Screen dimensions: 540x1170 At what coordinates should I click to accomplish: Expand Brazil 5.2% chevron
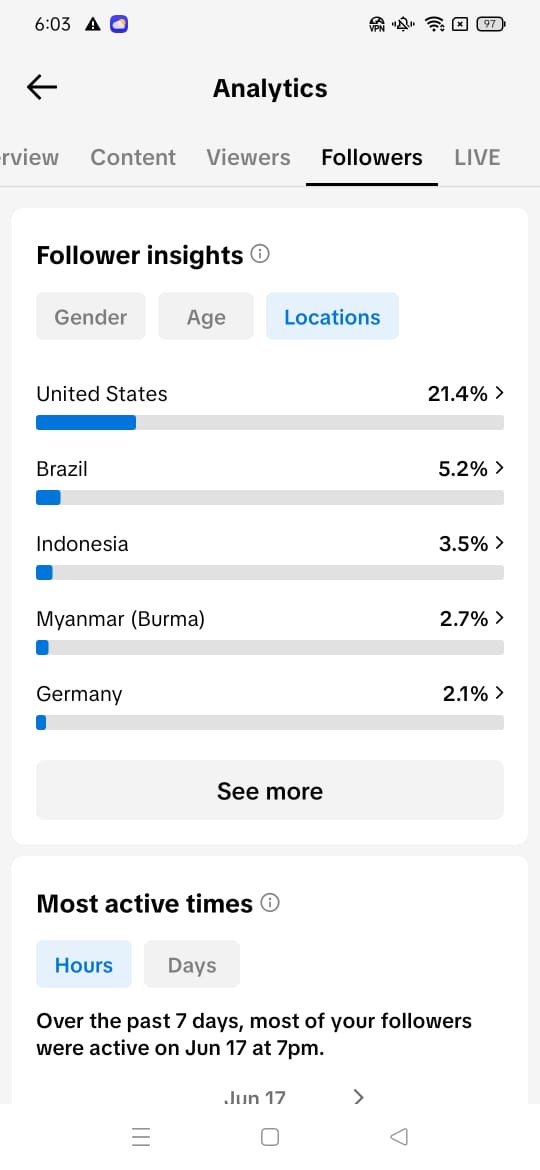coord(499,469)
